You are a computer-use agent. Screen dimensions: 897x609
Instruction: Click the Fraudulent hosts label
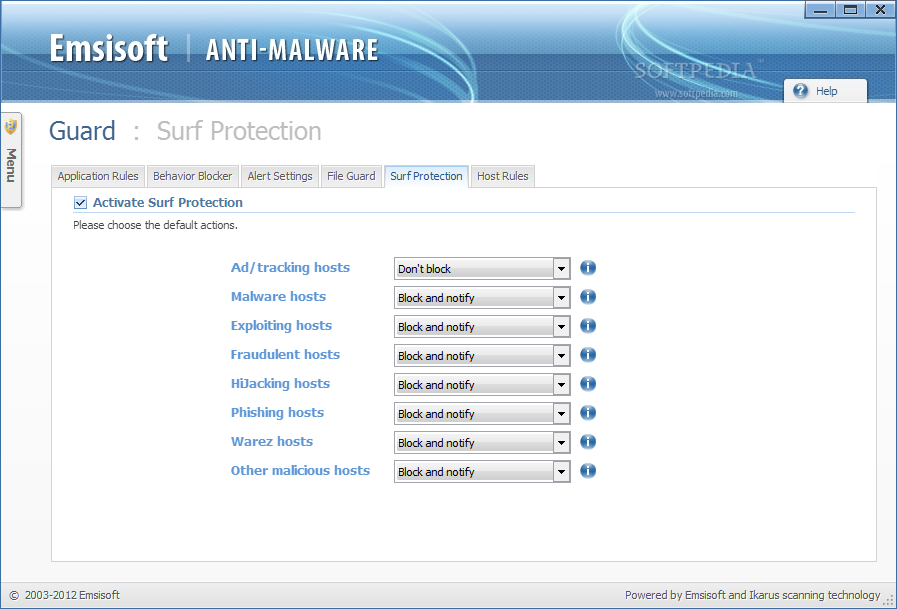pos(285,355)
